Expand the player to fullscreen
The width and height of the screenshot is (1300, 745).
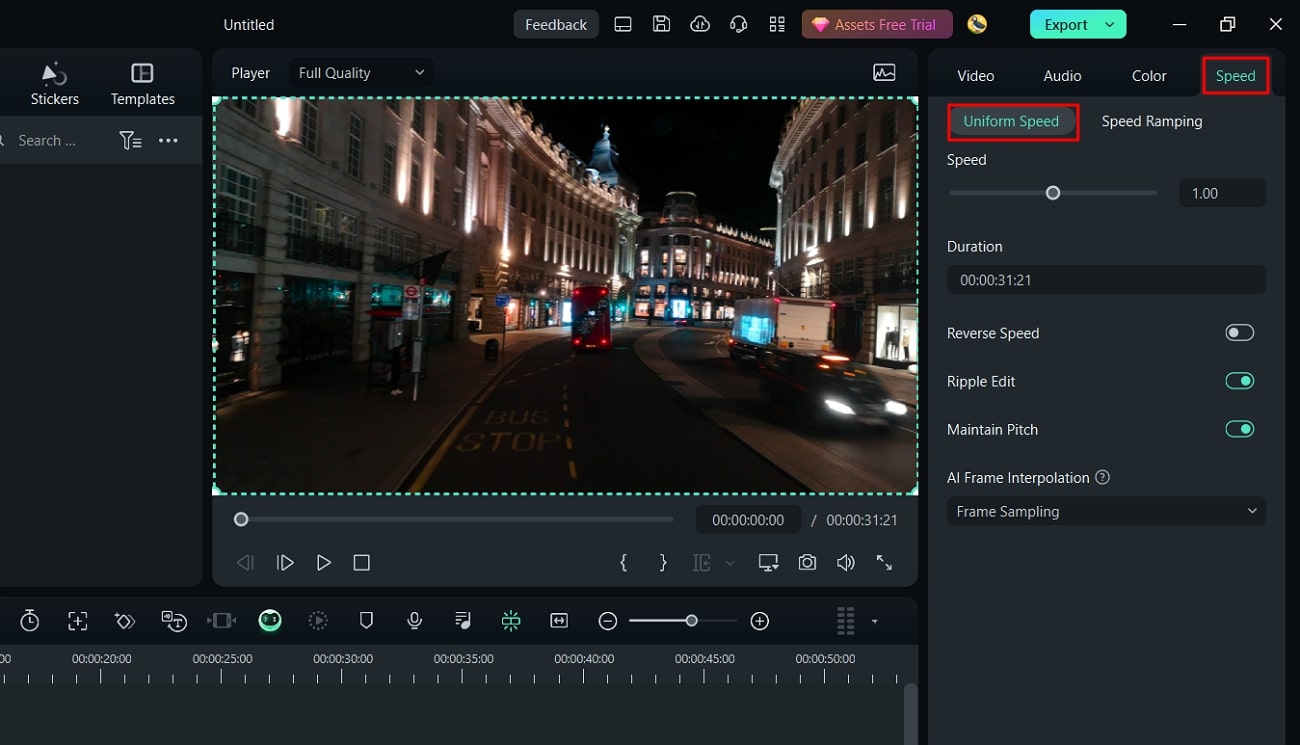(884, 563)
